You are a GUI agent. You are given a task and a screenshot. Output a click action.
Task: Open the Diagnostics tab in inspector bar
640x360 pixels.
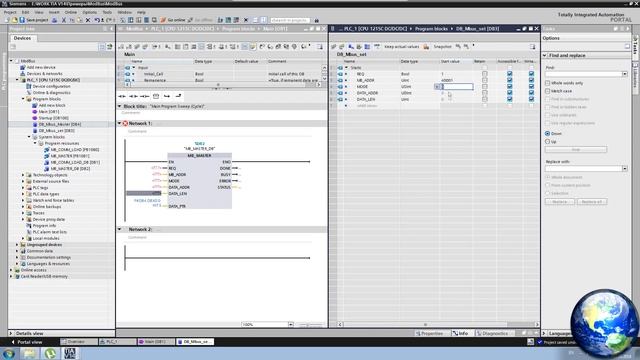(x=492, y=333)
